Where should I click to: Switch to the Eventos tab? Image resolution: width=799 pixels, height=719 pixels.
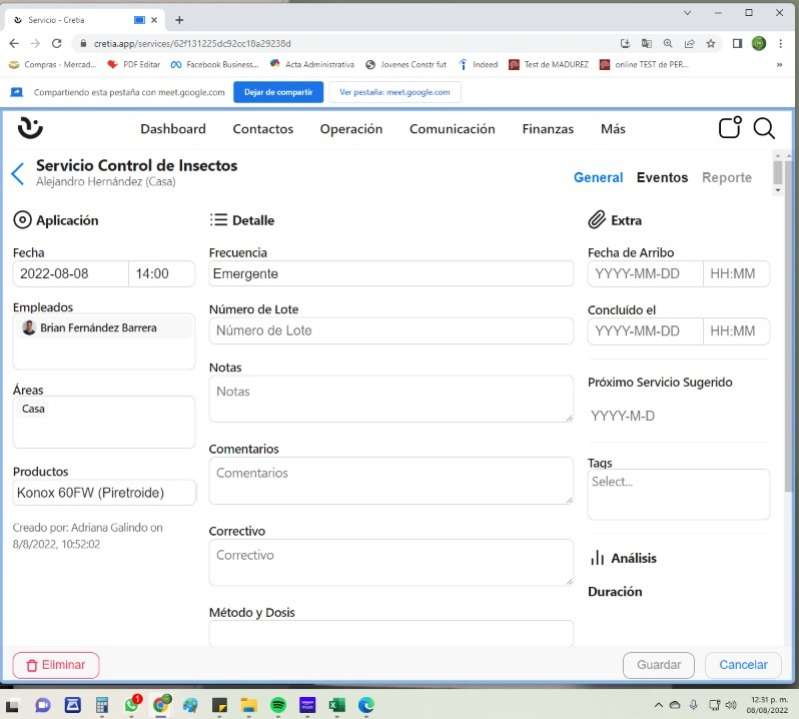click(662, 178)
